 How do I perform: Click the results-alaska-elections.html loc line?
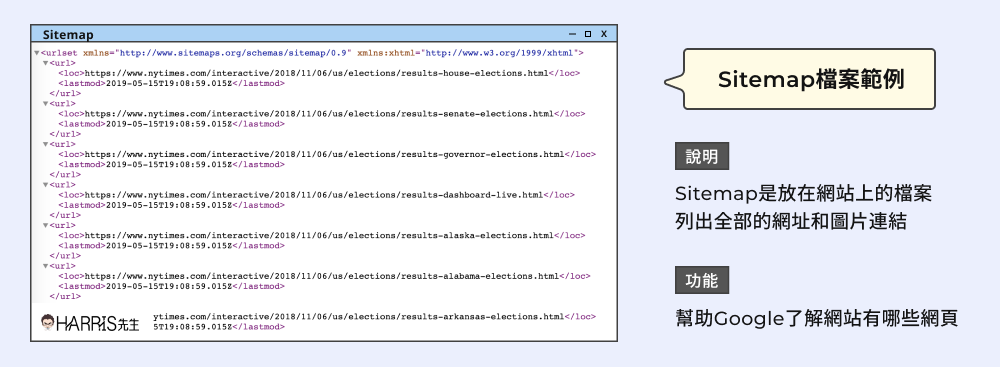pyautogui.click(x=321, y=236)
